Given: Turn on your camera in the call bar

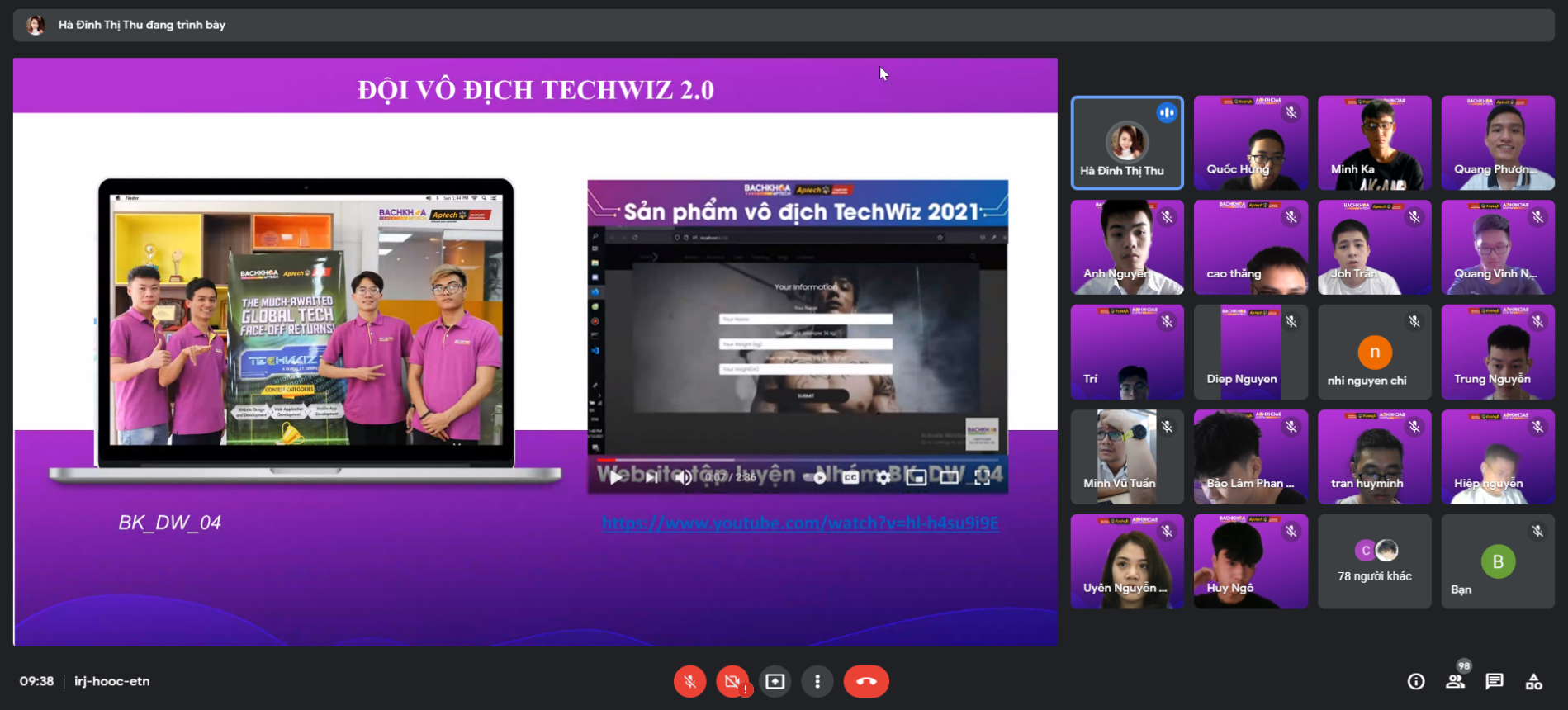Looking at the screenshot, I should tap(732, 681).
